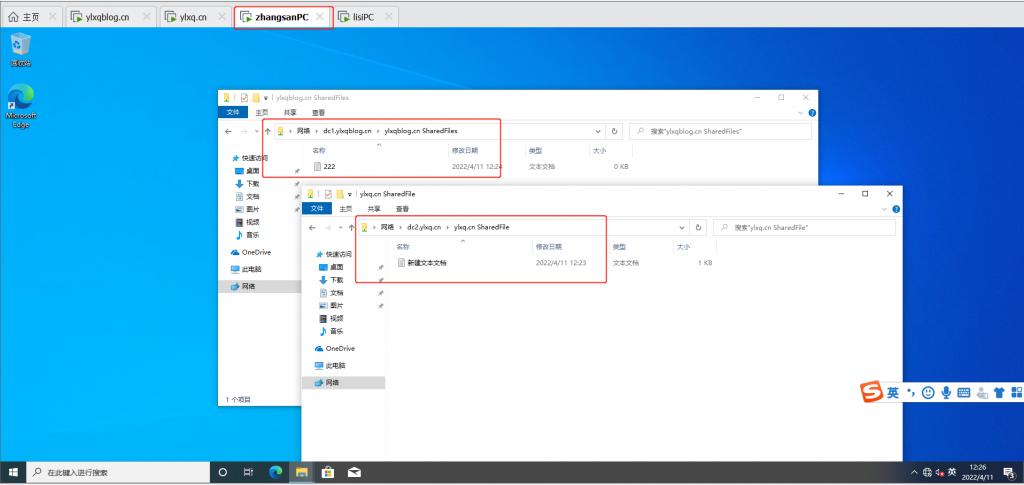
Task: Open help in ylxq.cn SharedFile window
Action: pyautogui.click(x=896, y=209)
